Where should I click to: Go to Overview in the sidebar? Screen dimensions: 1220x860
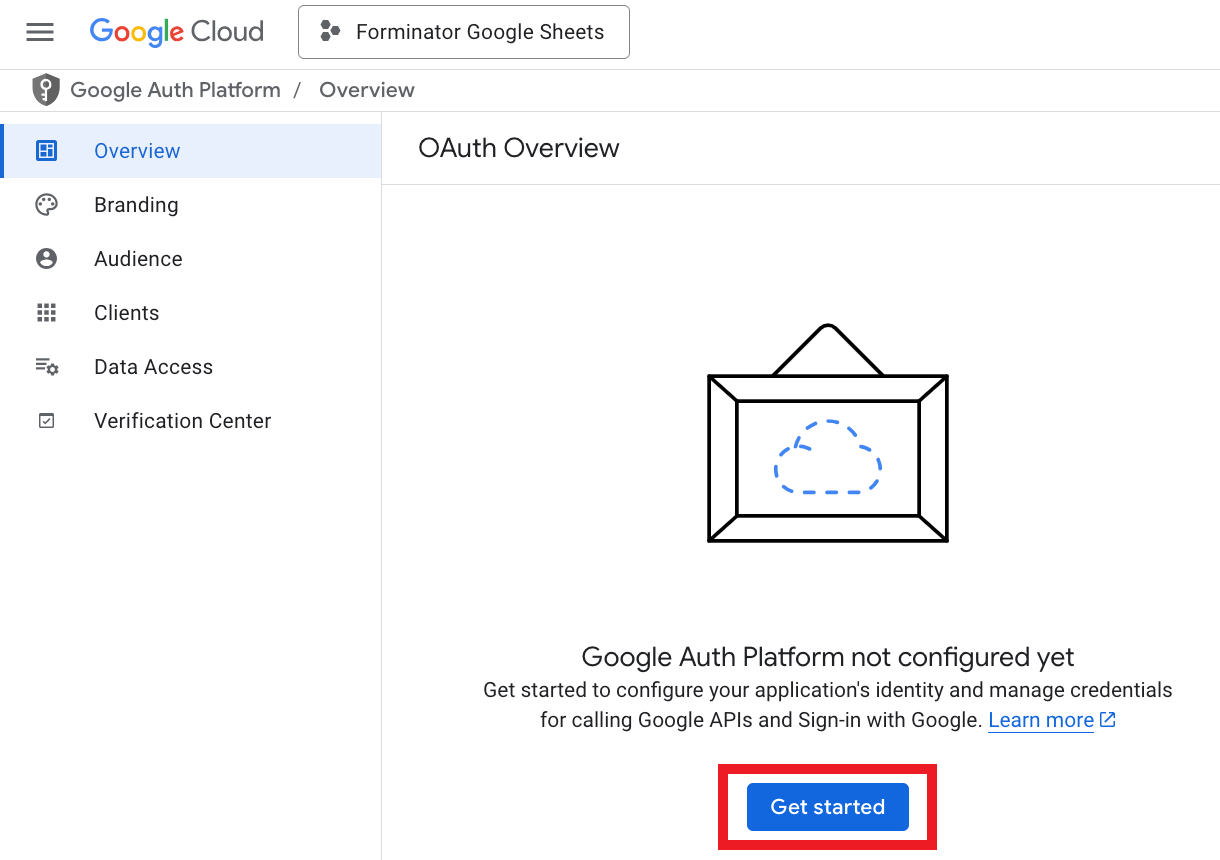coord(192,151)
